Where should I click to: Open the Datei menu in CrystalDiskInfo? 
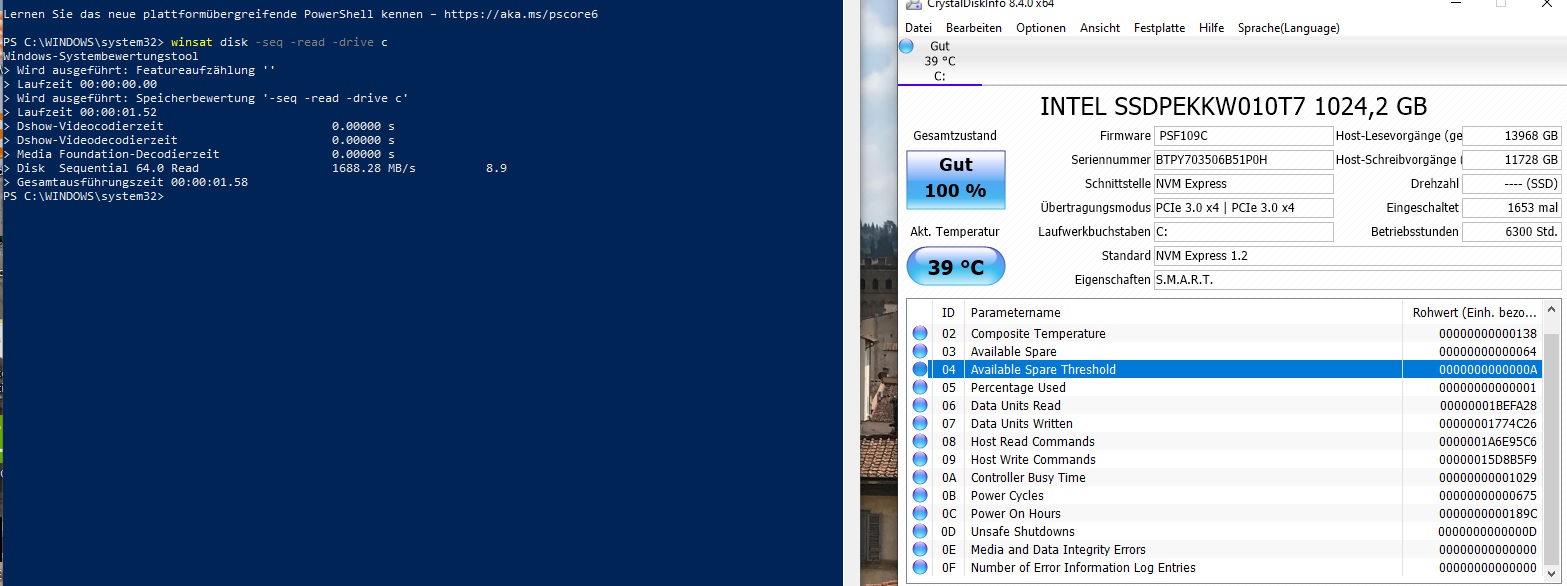pyautogui.click(x=918, y=28)
